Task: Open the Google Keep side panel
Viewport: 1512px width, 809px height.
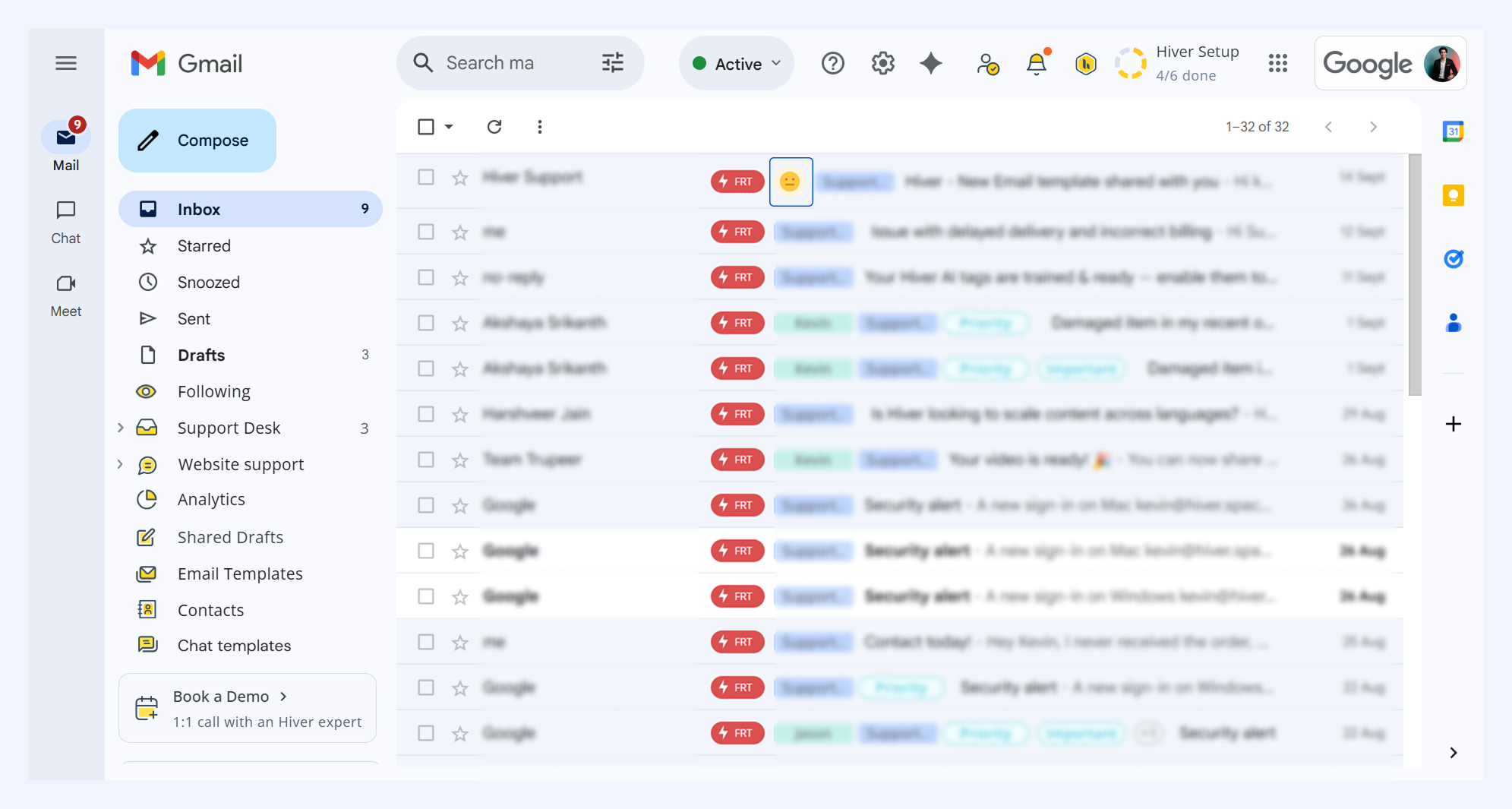Action: click(1454, 195)
